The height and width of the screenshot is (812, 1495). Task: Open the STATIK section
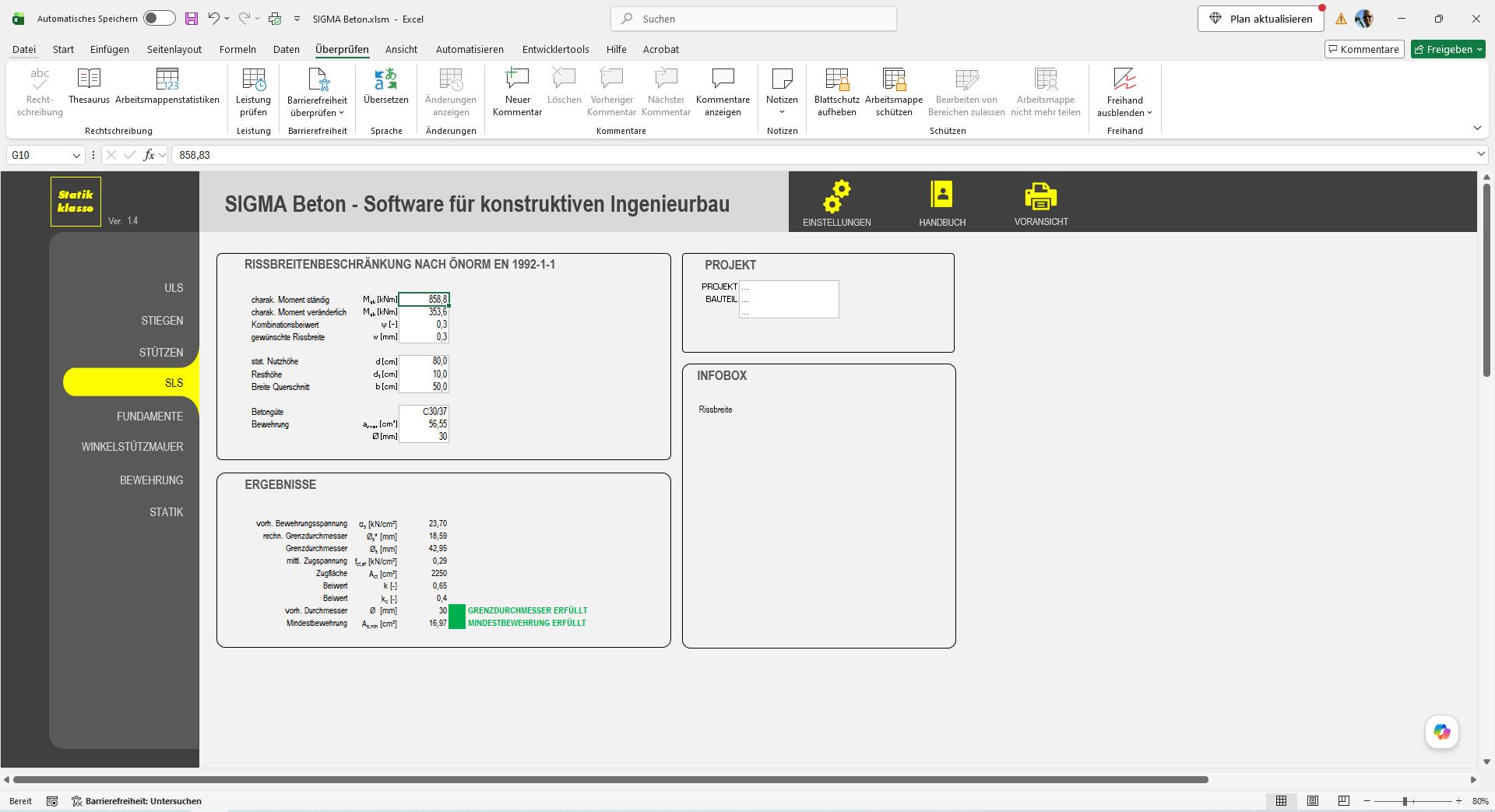[x=166, y=512]
